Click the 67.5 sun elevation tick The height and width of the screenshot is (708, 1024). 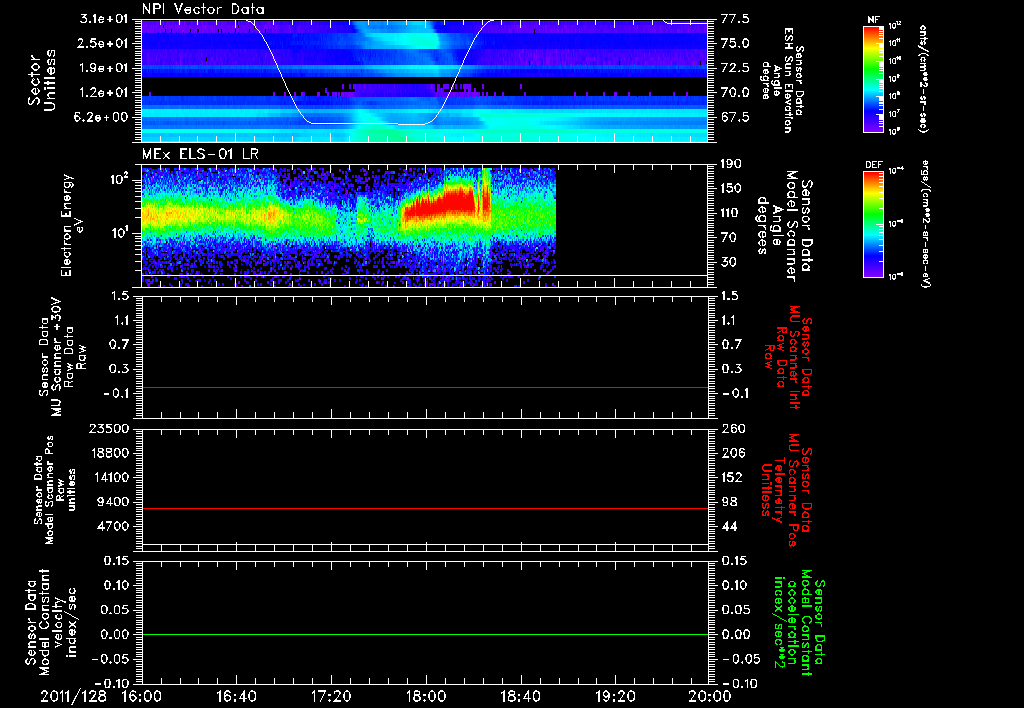[735, 118]
